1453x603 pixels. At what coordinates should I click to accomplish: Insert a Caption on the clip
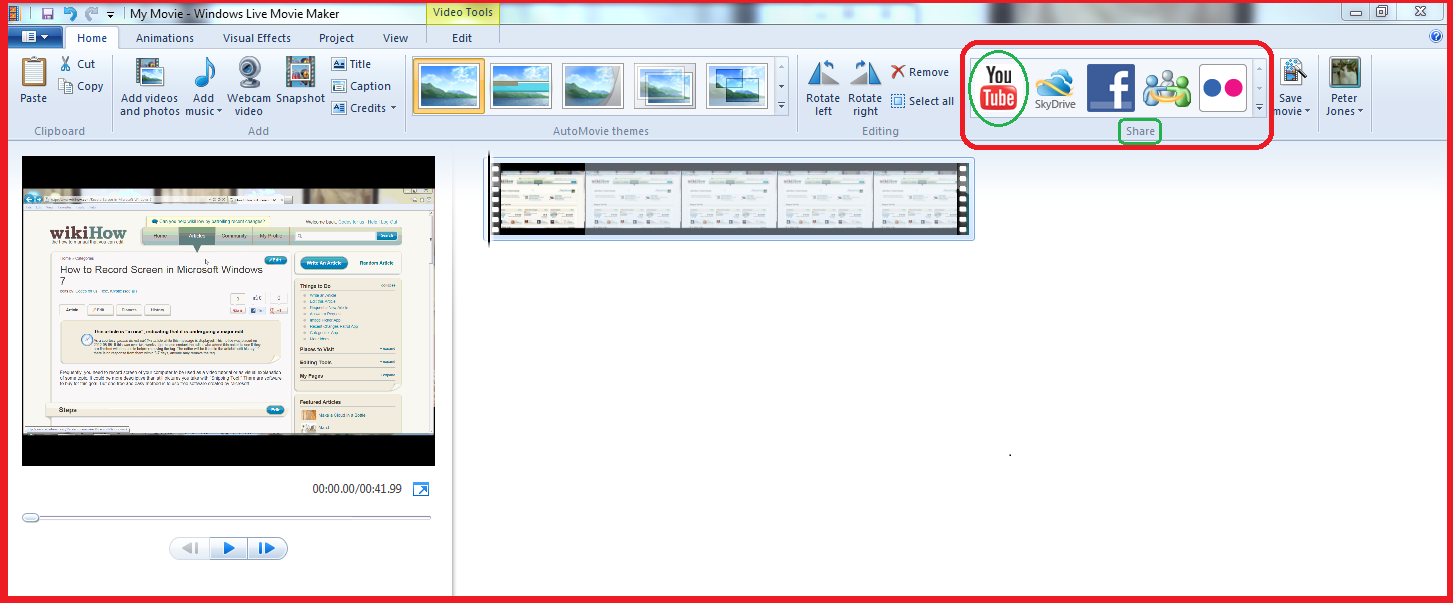pos(361,86)
